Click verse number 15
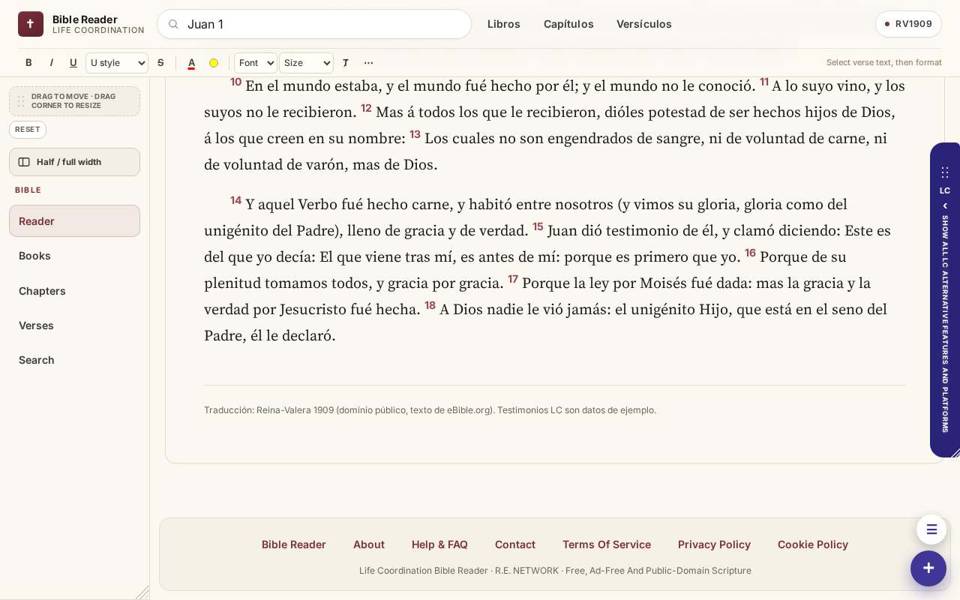This screenshot has width=960, height=600. (538, 227)
